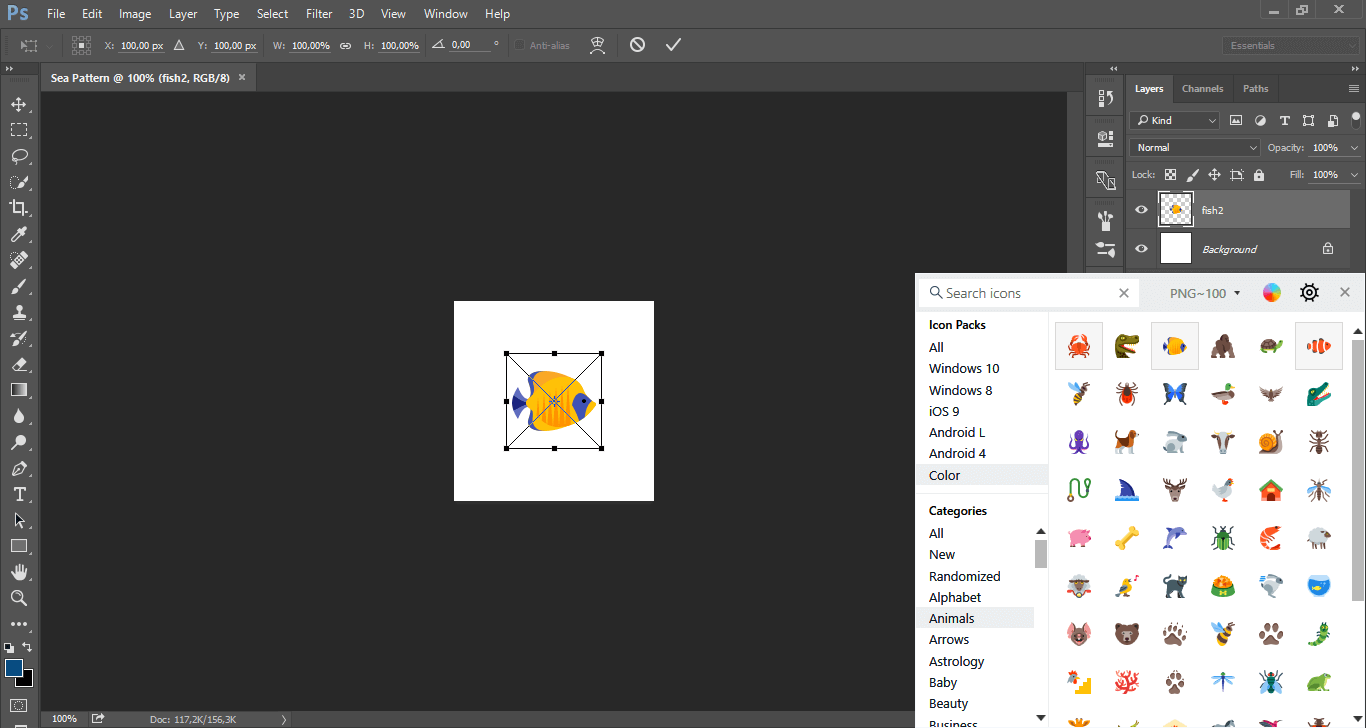Screen dimensions: 1366x728
Task: Select the Move tool
Action: pos(20,103)
